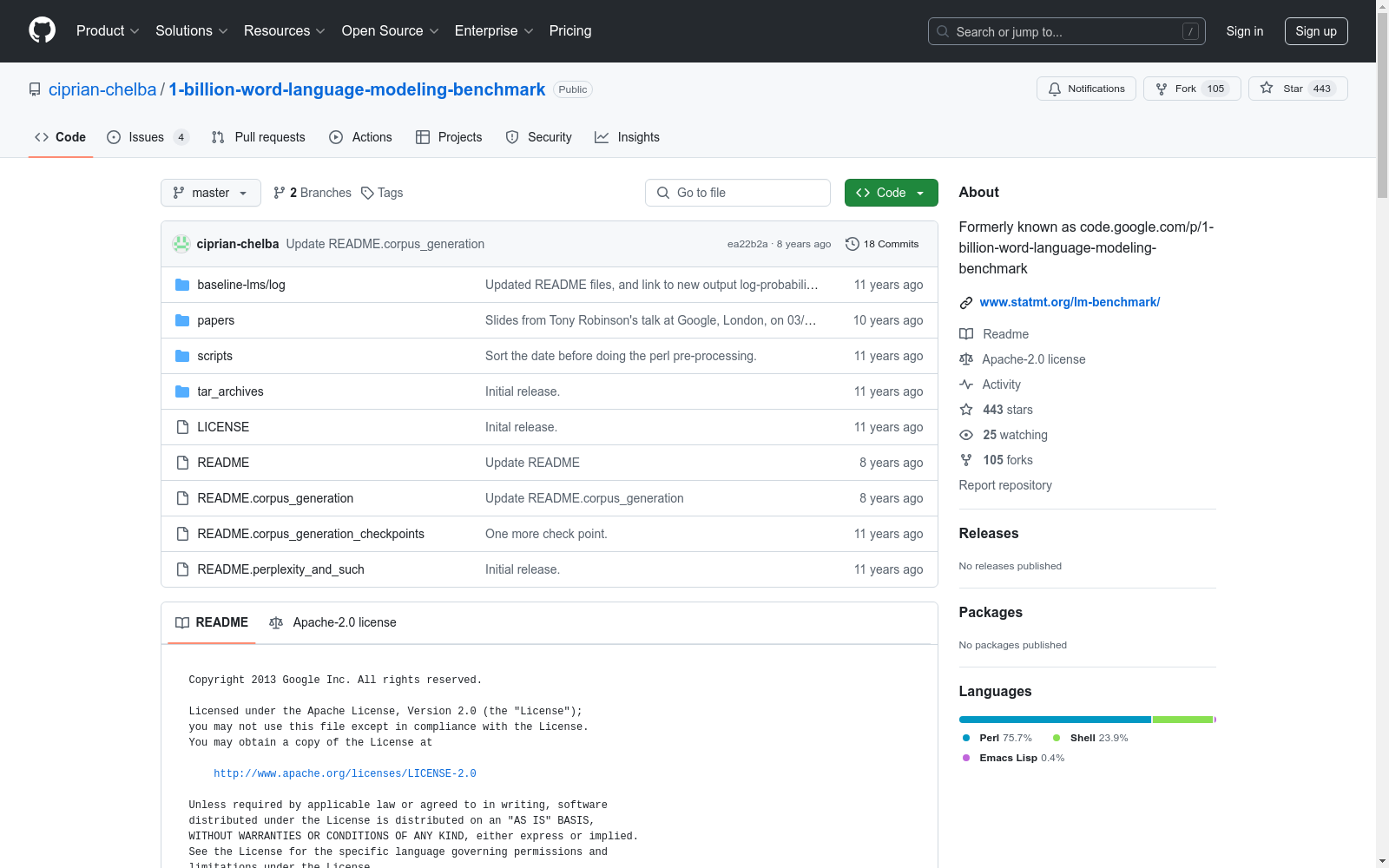The width and height of the screenshot is (1389, 868).
Task: Click the pulse icon beside Activity
Action: point(966,385)
